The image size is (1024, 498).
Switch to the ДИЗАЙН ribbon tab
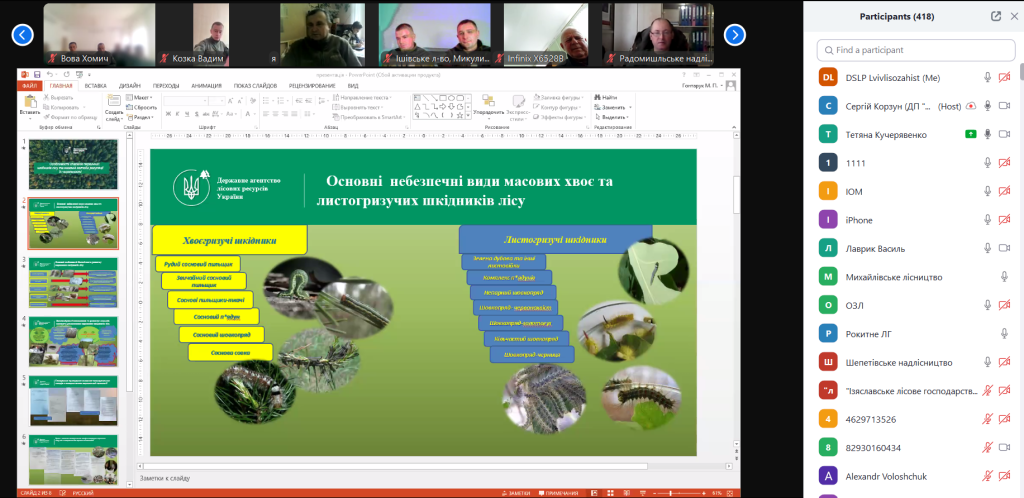click(x=129, y=86)
